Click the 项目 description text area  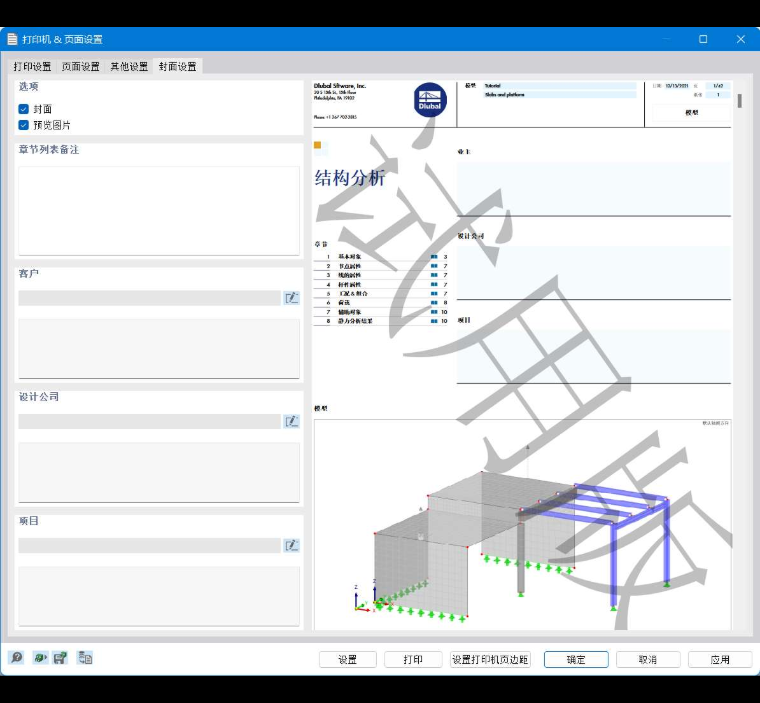(159, 596)
